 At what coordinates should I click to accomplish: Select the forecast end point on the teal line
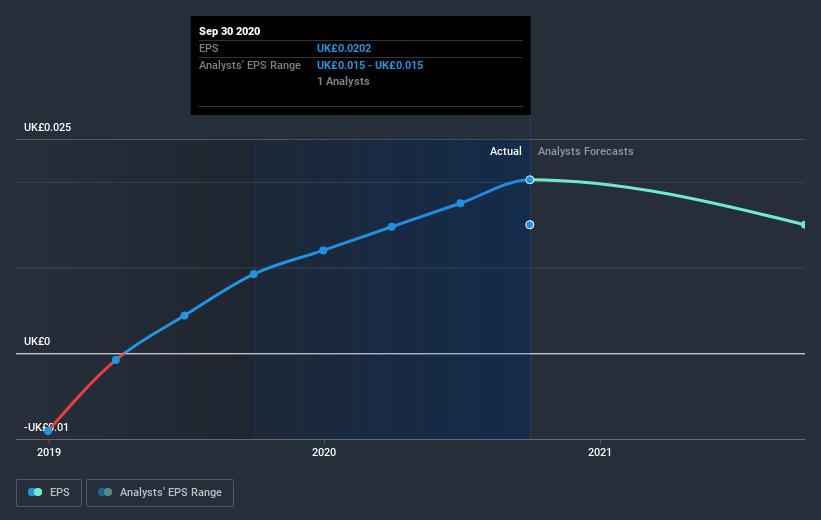click(x=804, y=225)
